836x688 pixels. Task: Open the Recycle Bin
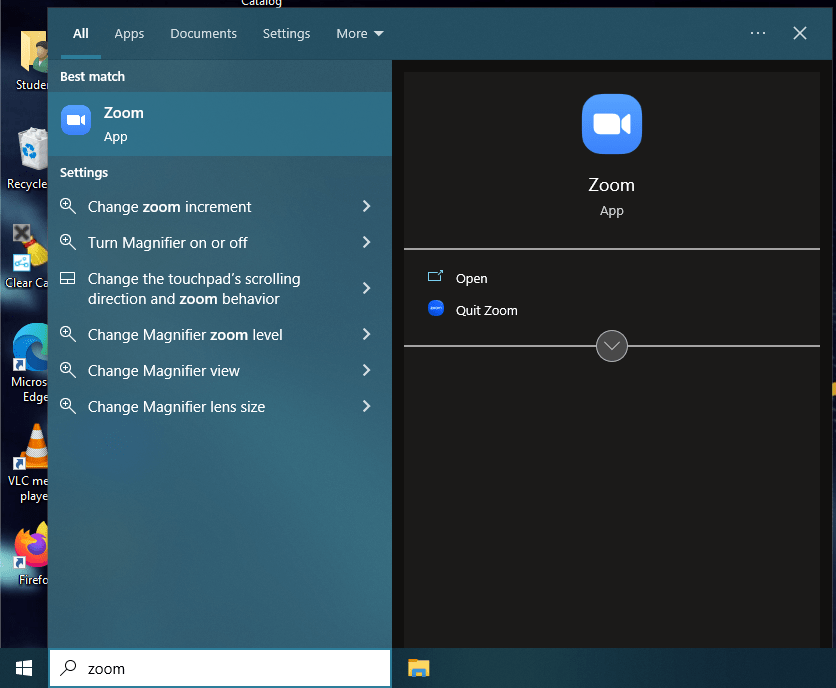tap(30, 148)
